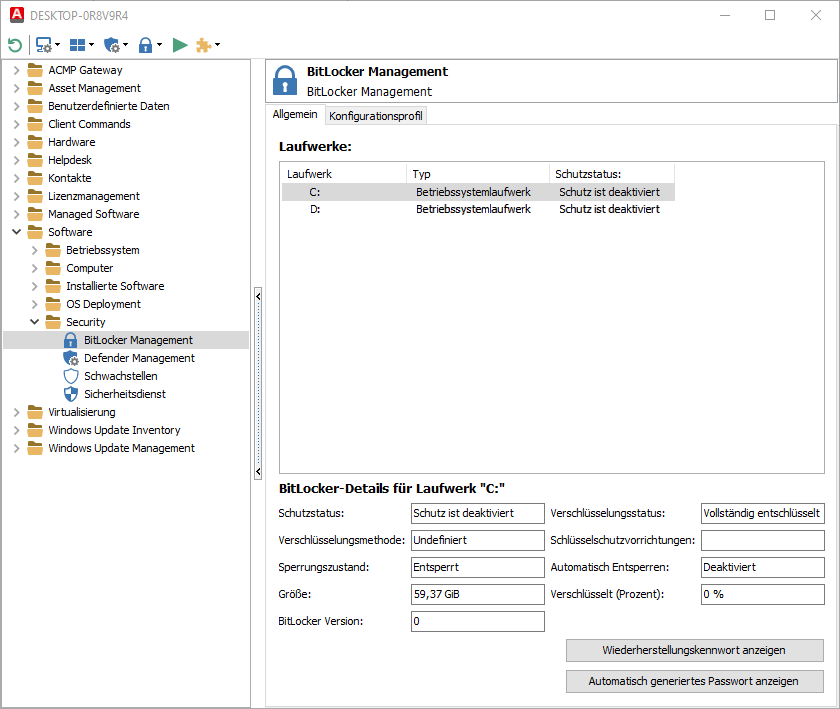Open the dropdown arrow beside the padlock icon
Viewport: 840px width, 709px height.
click(x=158, y=45)
